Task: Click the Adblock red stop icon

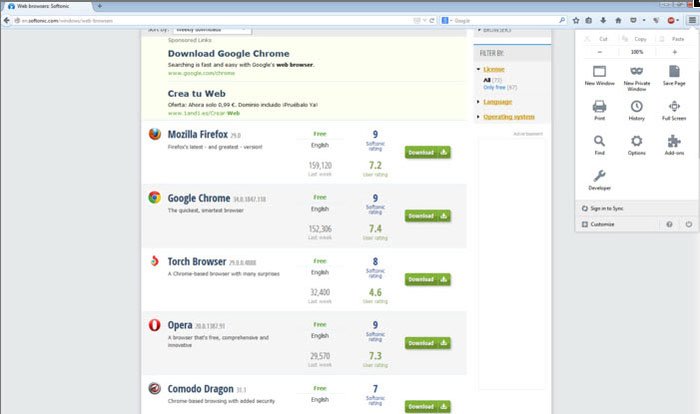Action: click(671, 20)
